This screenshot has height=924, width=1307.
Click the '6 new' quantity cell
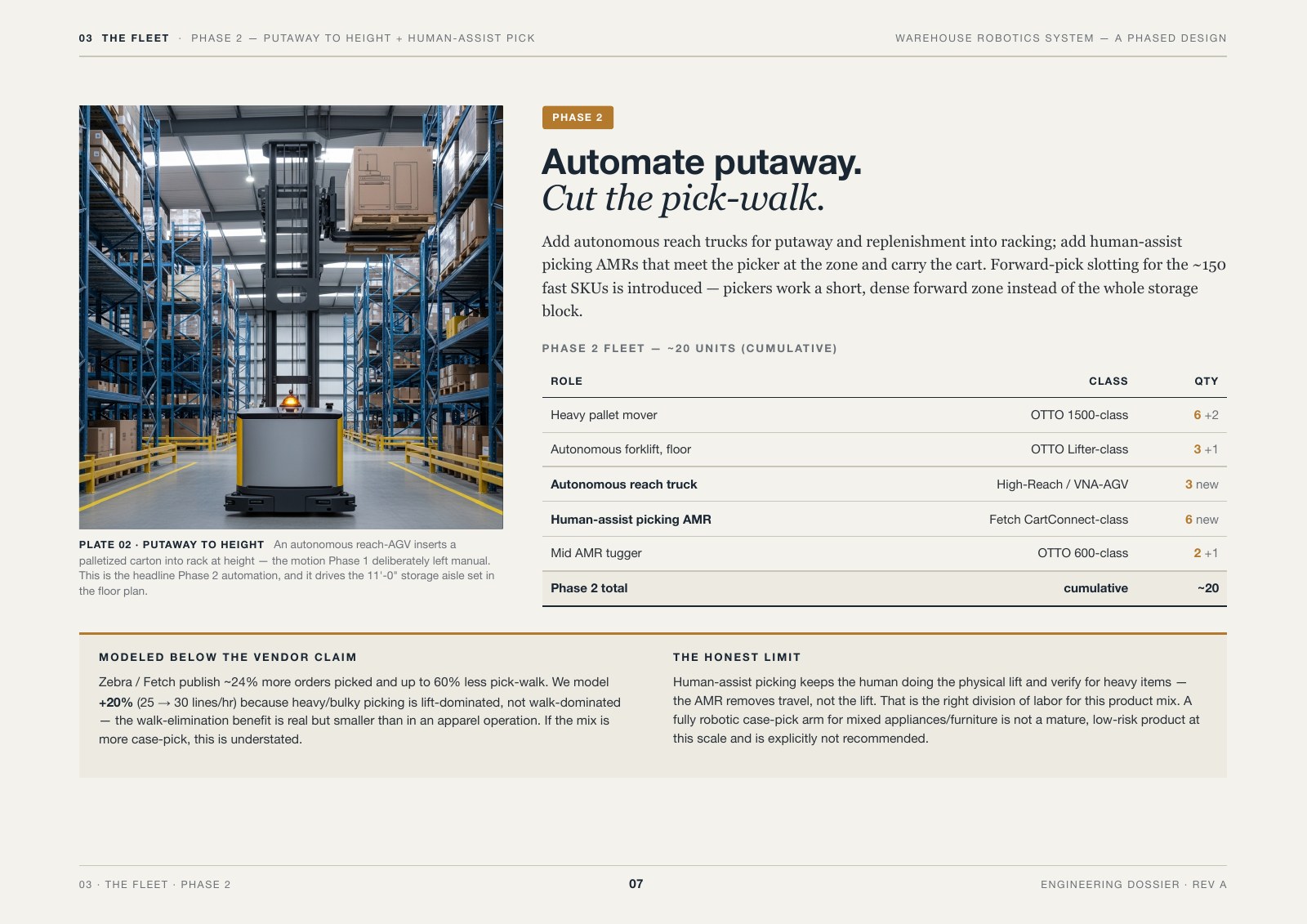tap(1202, 520)
